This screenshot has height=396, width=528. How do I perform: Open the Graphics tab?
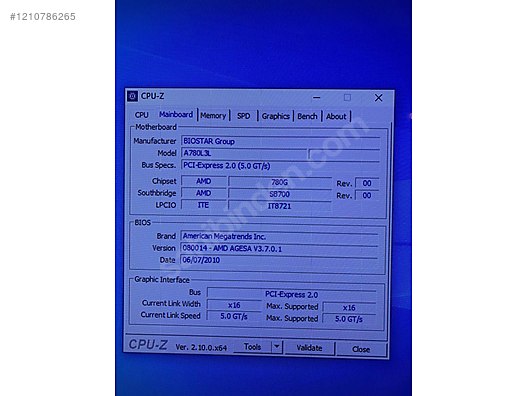(275, 116)
